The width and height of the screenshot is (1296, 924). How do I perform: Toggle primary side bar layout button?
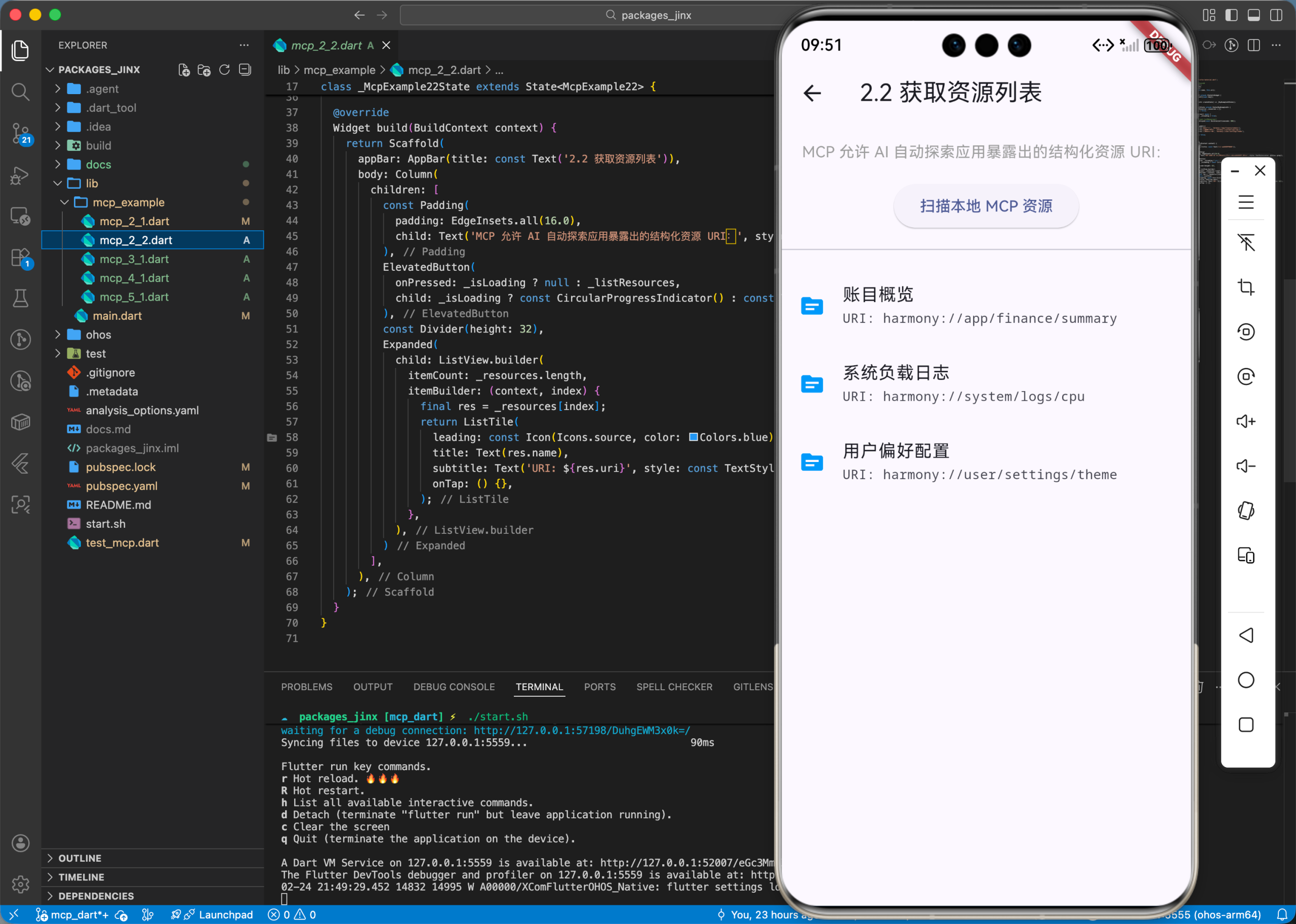point(1231,15)
